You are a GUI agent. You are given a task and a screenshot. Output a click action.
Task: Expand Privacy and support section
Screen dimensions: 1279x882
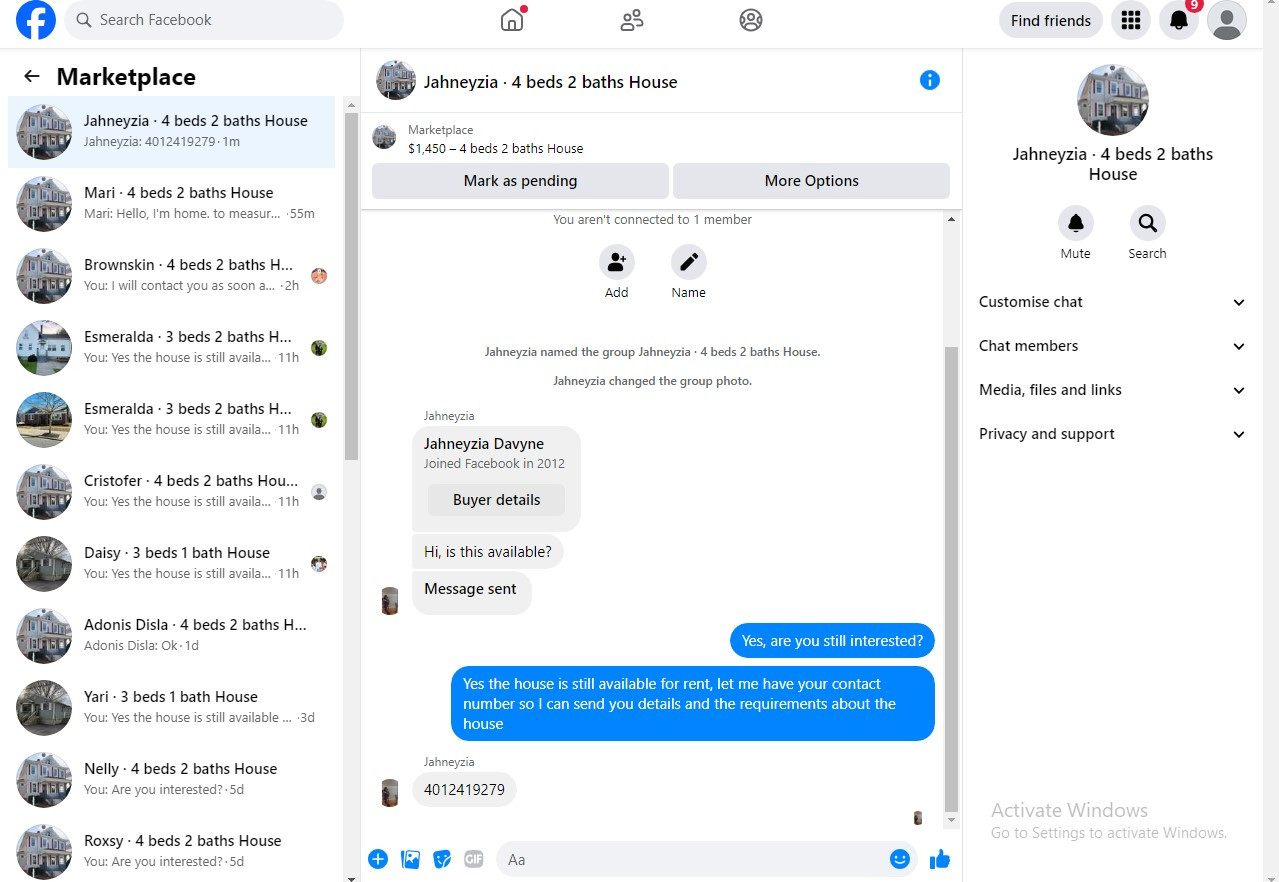pos(1113,434)
